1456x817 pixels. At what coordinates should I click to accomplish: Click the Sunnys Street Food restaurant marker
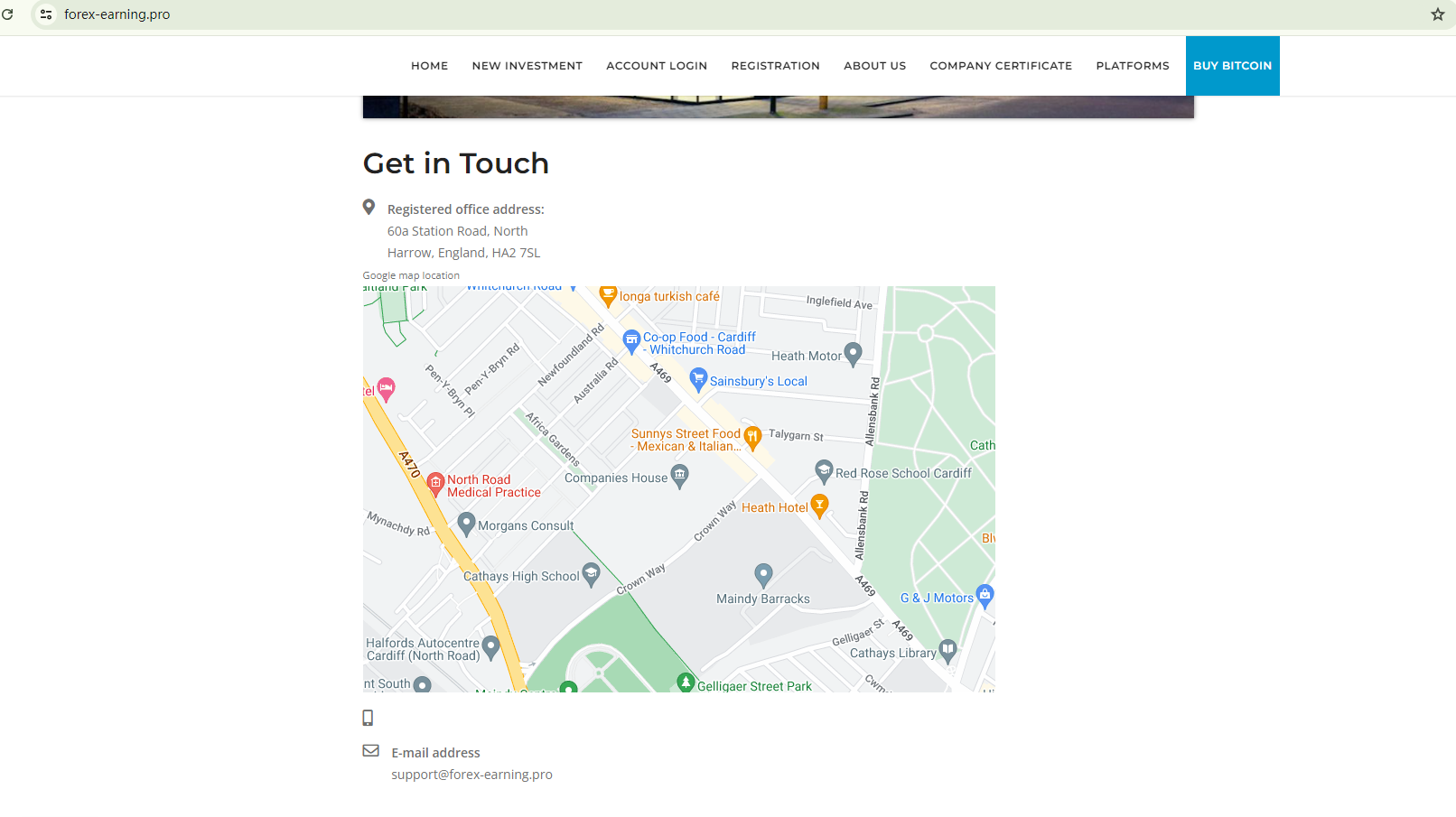pyautogui.click(x=752, y=437)
